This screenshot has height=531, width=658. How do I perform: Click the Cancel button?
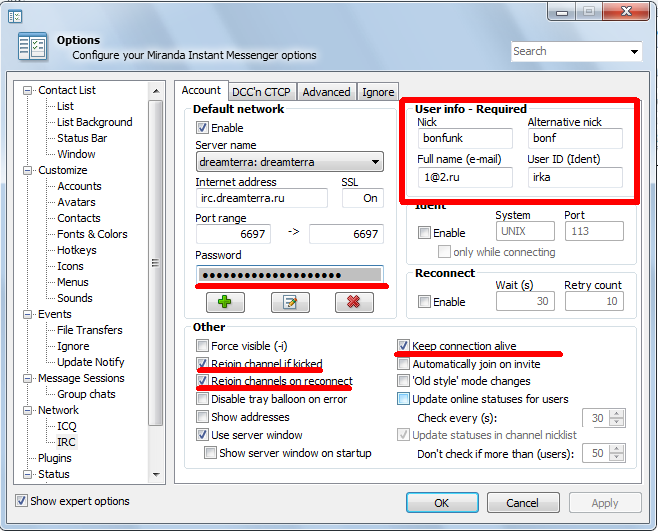(x=523, y=502)
